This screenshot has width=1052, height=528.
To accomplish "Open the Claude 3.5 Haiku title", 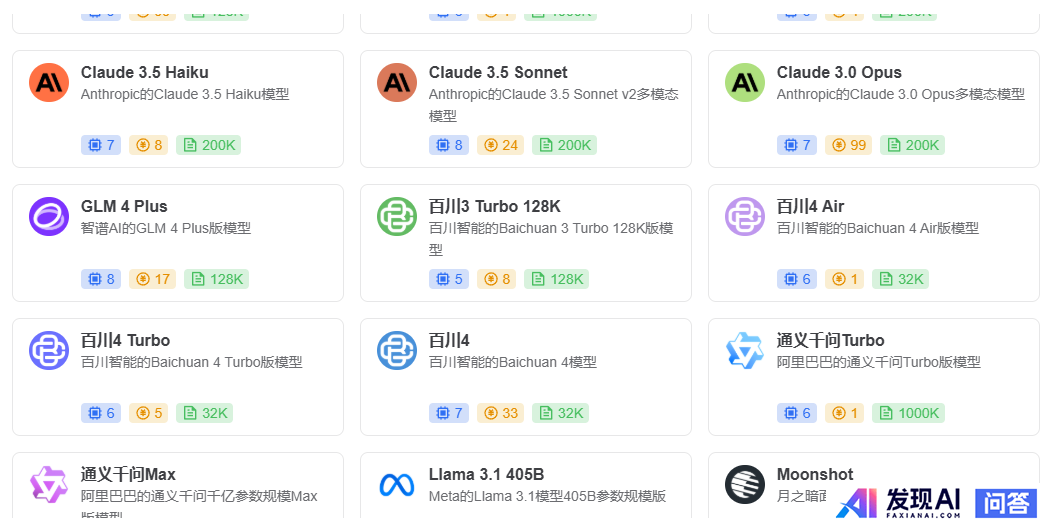I will pos(144,72).
